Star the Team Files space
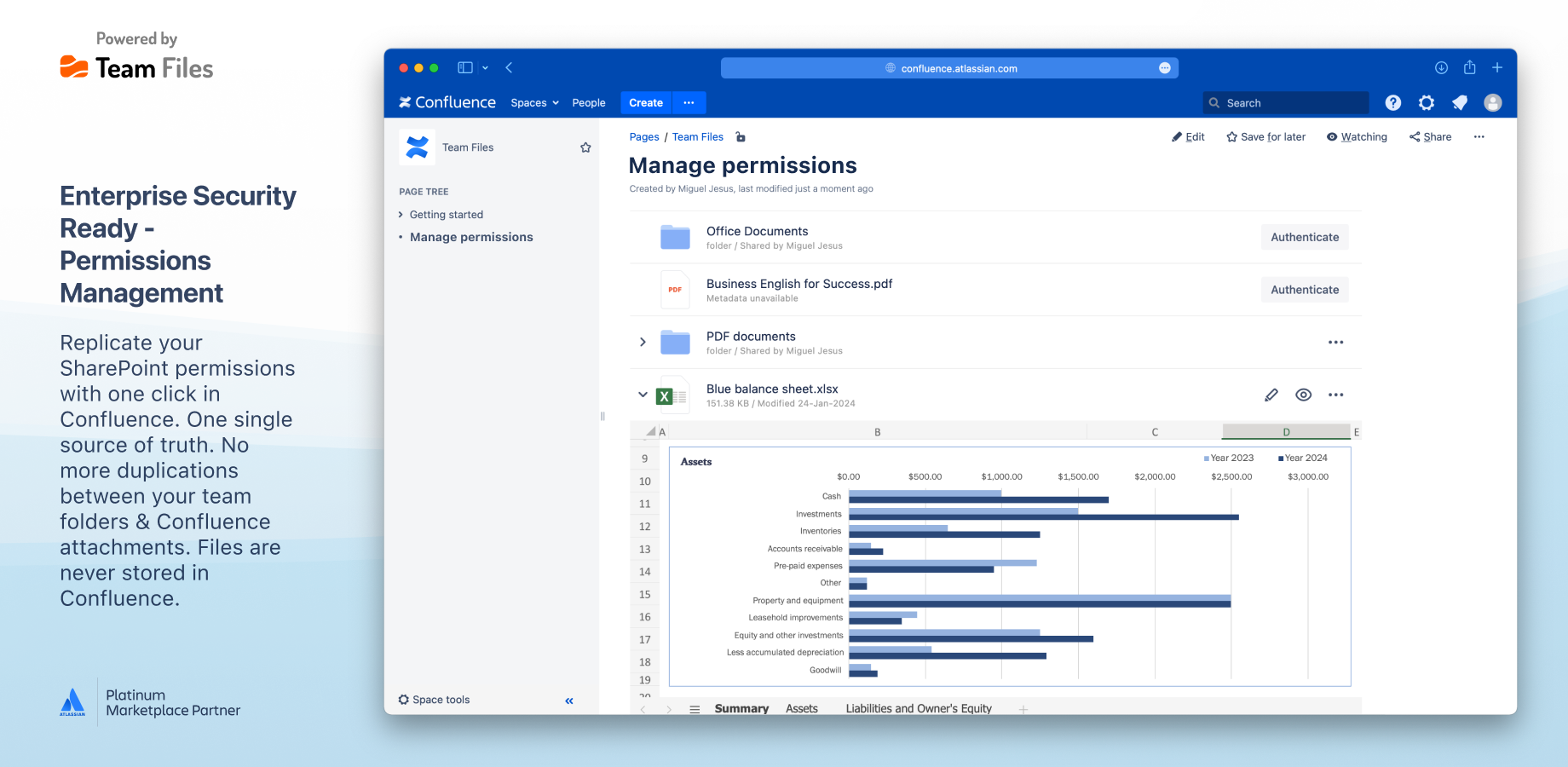Viewport: 1568px width, 767px height. (585, 147)
